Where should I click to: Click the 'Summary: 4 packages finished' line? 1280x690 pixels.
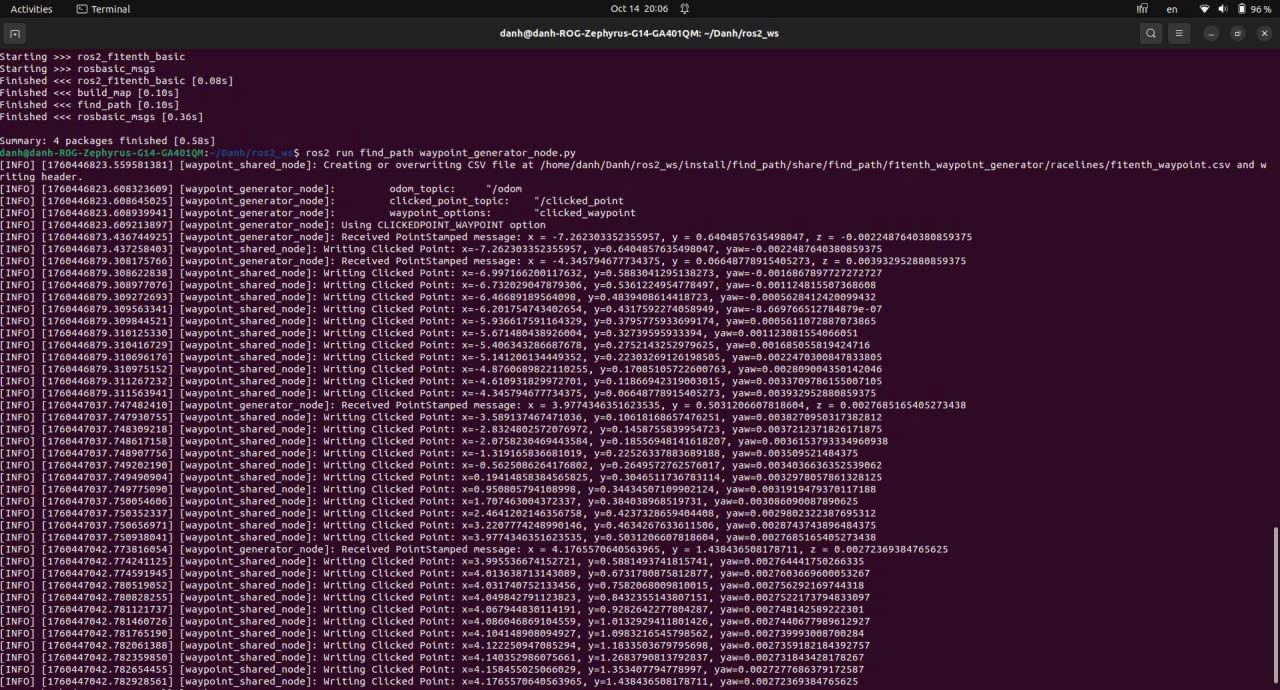coord(107,141)
